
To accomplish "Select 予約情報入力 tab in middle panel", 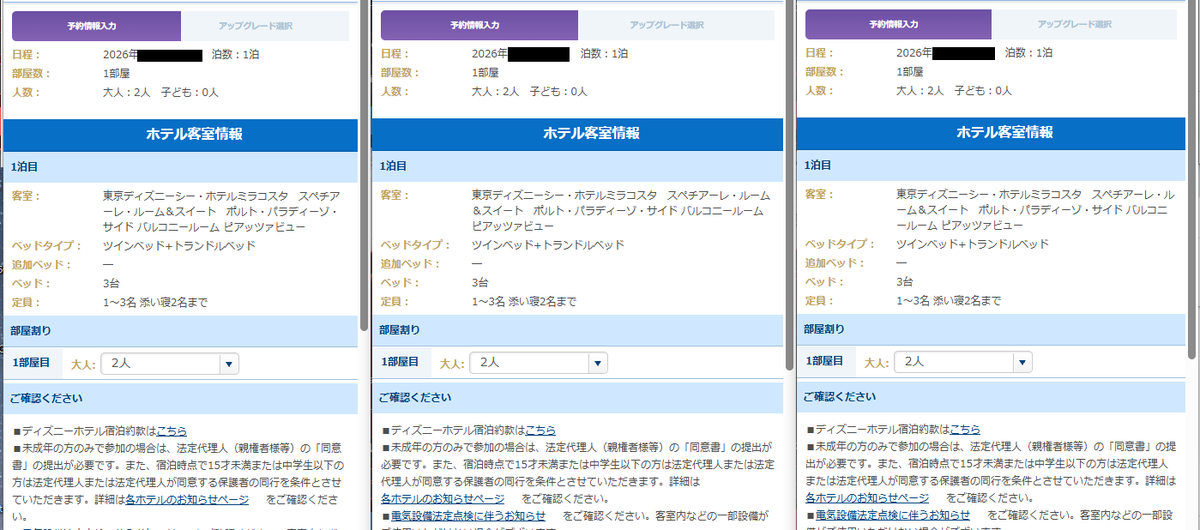I will [480, 25].
